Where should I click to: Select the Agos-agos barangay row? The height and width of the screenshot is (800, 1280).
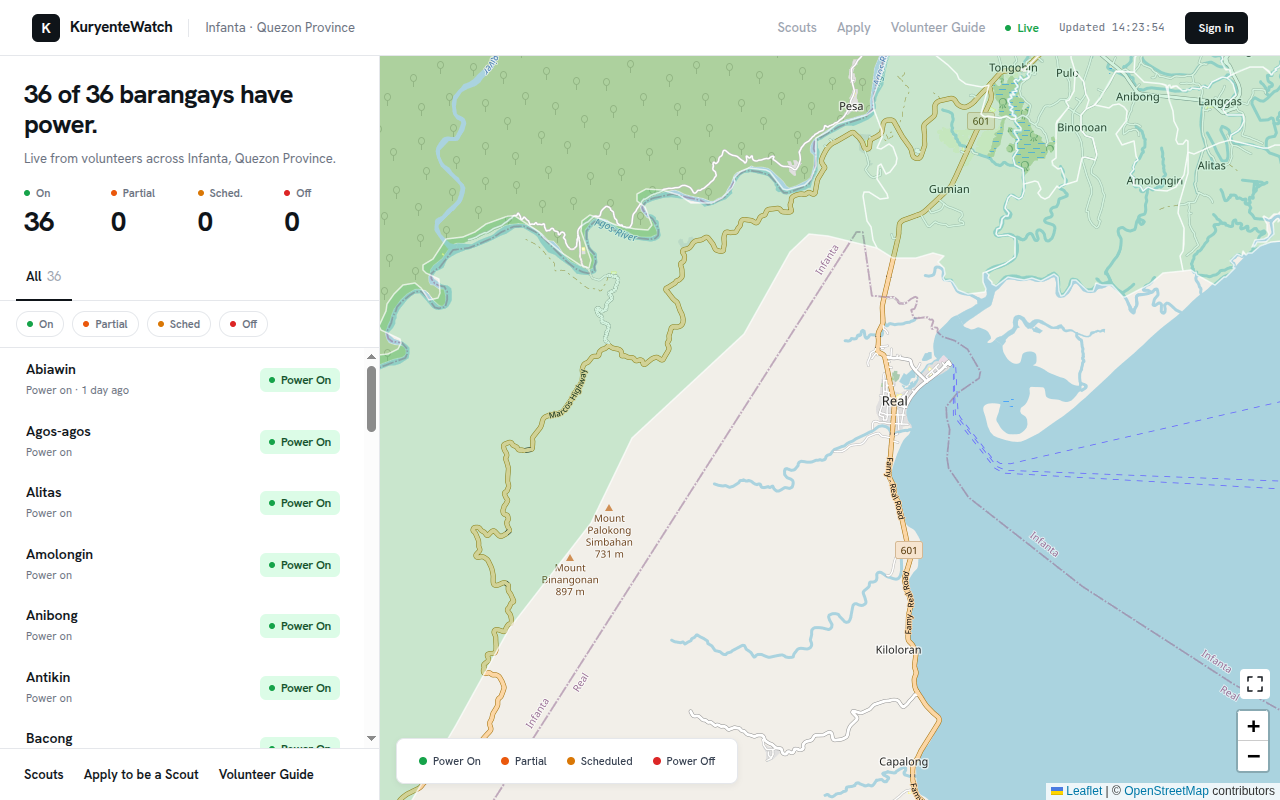click(183, 442)
